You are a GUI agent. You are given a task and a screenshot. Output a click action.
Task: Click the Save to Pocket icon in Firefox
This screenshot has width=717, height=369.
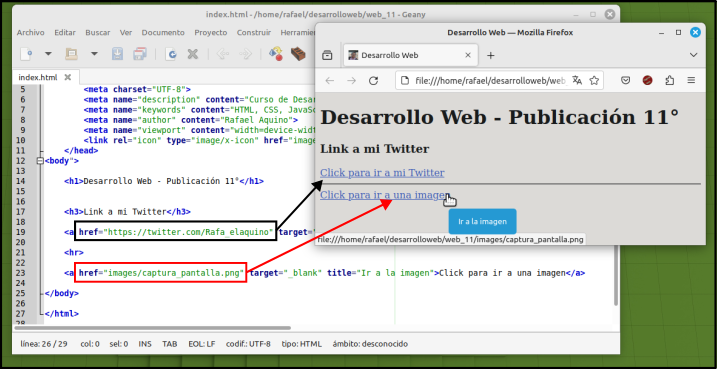point(626,81)
